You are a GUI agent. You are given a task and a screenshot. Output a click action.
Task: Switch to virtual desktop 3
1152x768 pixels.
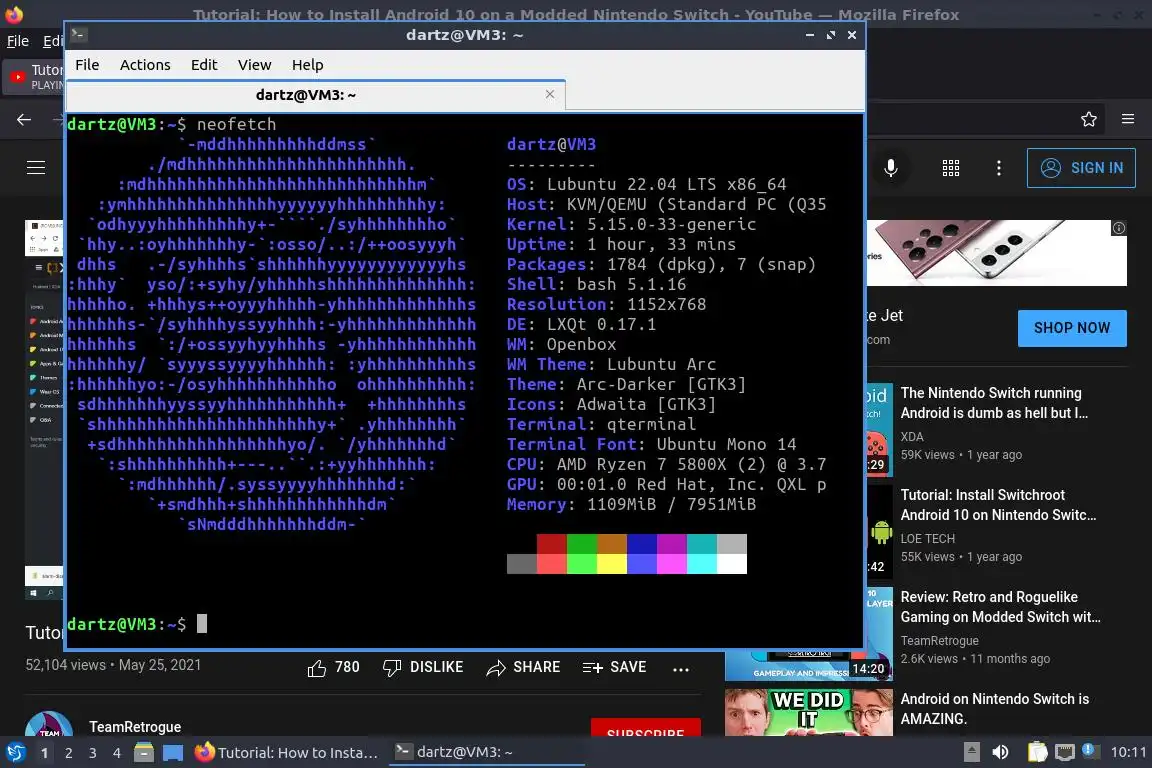(x=93, y=753)
